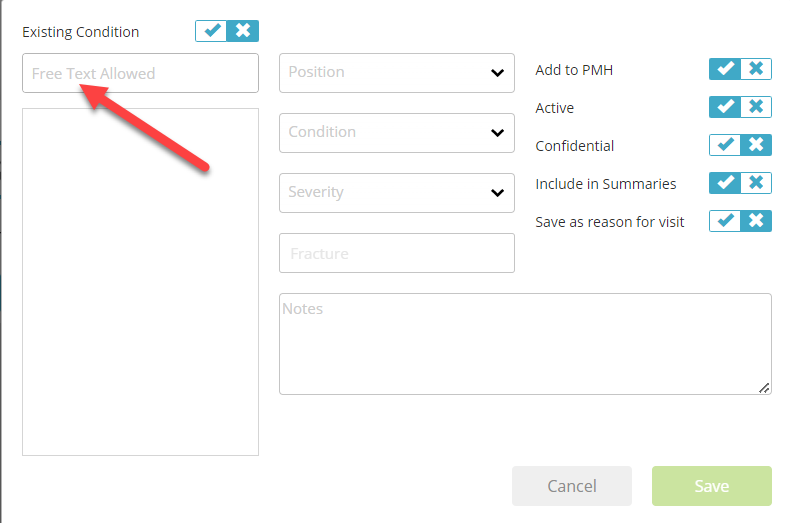The image size is (790, 523).
Task: Open the Position dropdown
Action: pyautogui.click(x=397, y=73)
